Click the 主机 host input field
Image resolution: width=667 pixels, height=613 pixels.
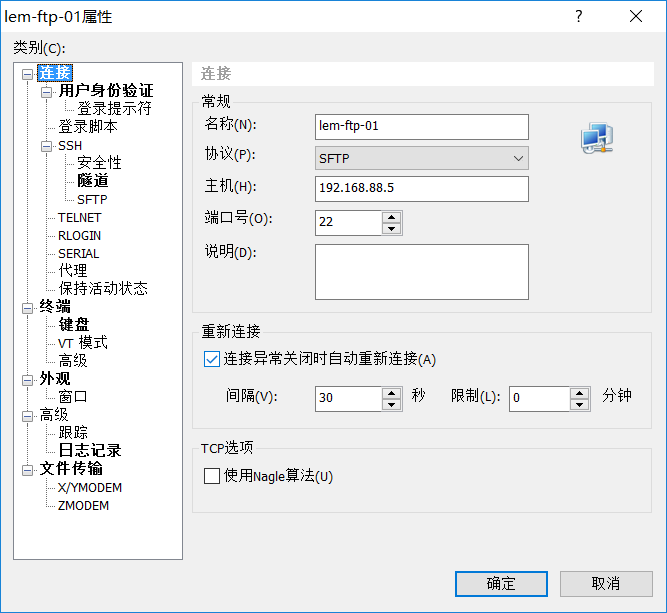click(422, 189)
